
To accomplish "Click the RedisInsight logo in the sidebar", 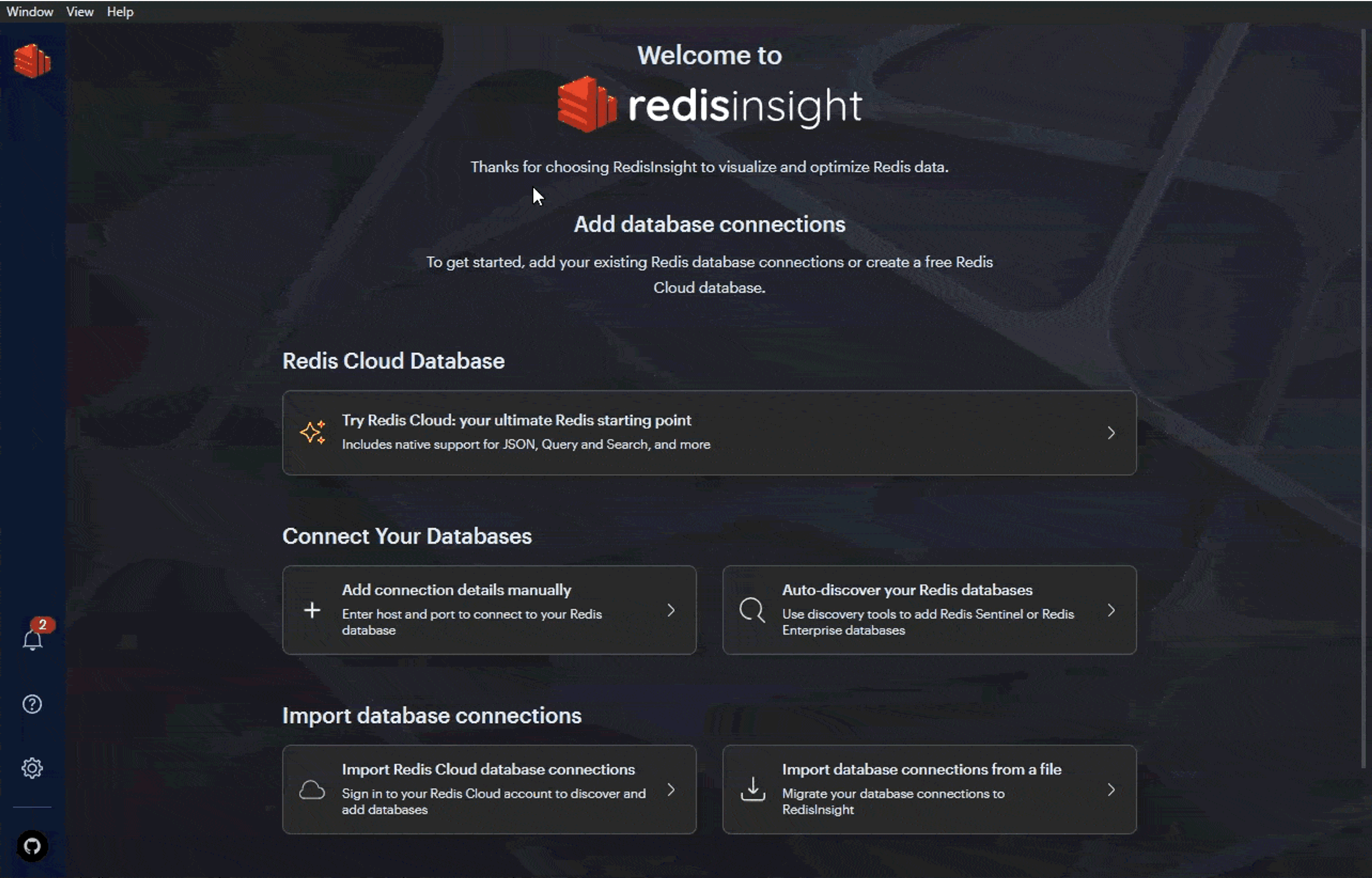I will tap(32, 60).
